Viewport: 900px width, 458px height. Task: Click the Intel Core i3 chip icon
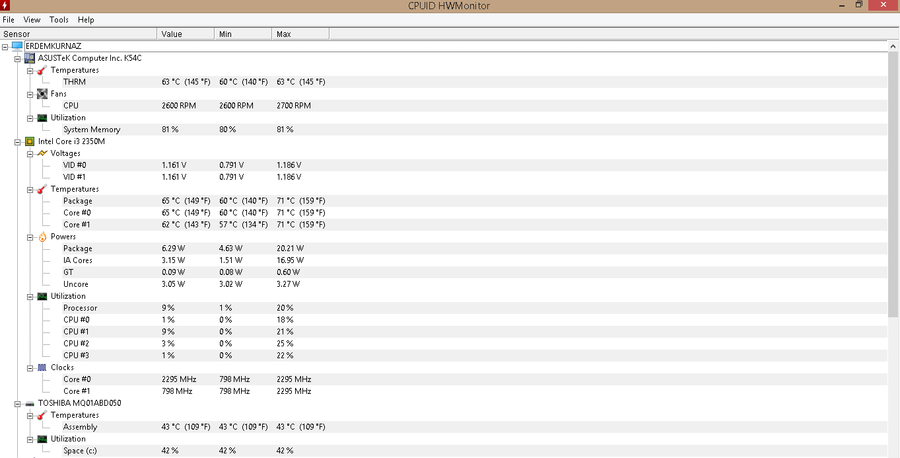[x=30, y=141]
